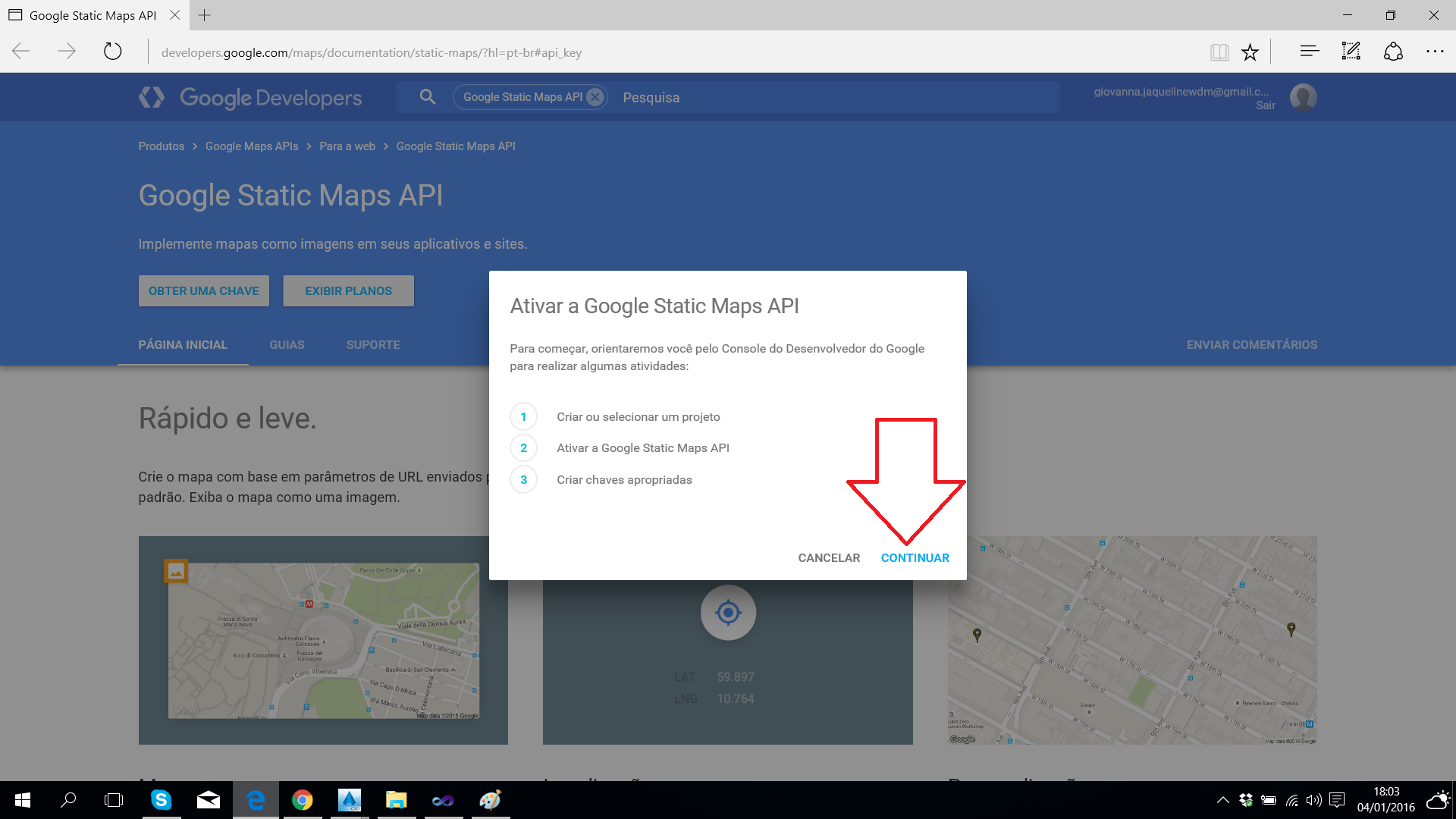This screenshot has height=819, width=1456.
Task: Open a new browser tab with plus
Action: tap(204, 15)
